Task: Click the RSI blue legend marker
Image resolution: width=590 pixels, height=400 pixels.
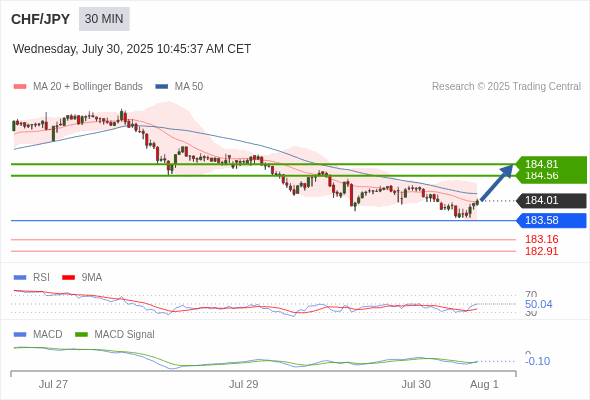Action: coord(20,277)
